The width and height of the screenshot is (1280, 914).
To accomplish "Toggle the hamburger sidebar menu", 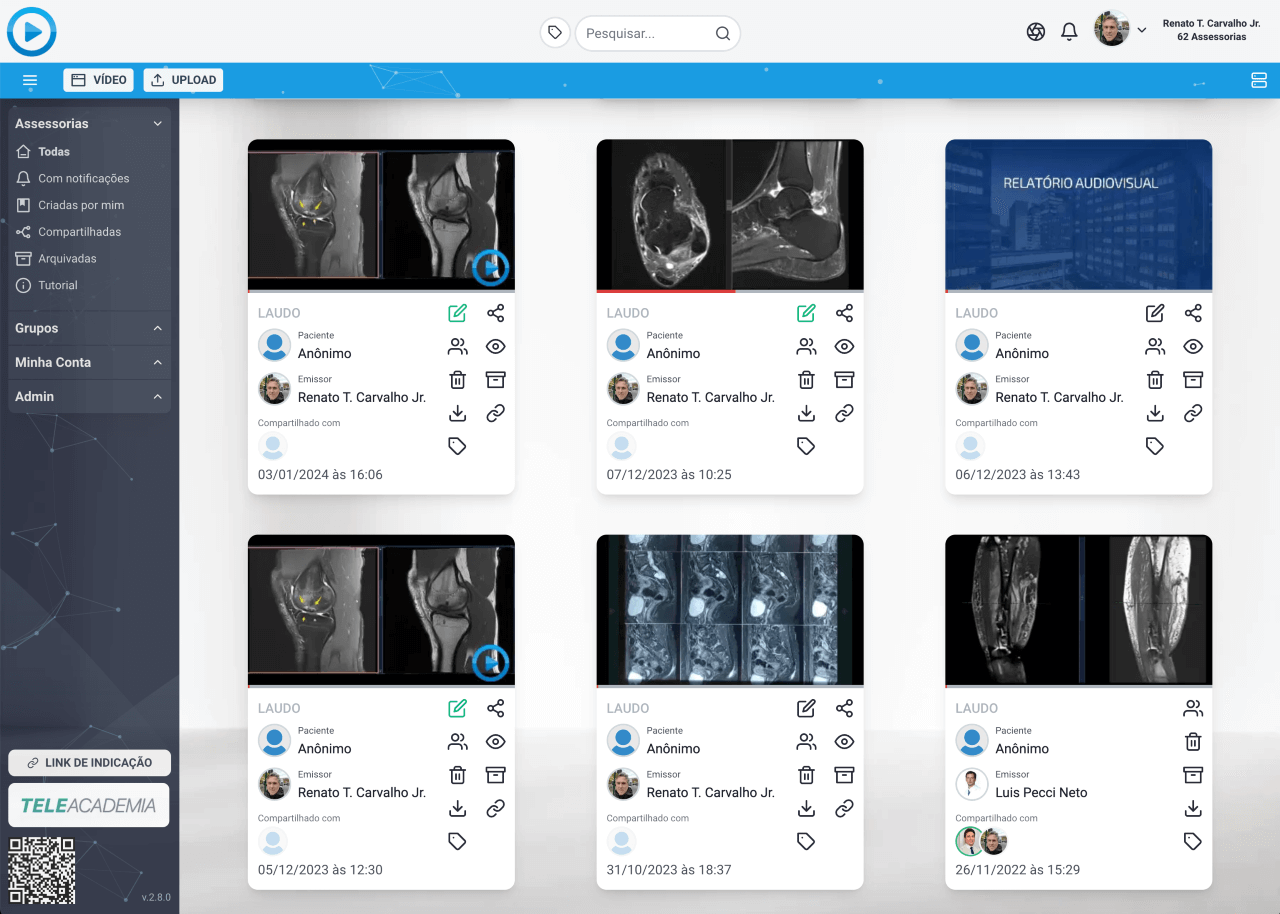I will coord(30,80).
